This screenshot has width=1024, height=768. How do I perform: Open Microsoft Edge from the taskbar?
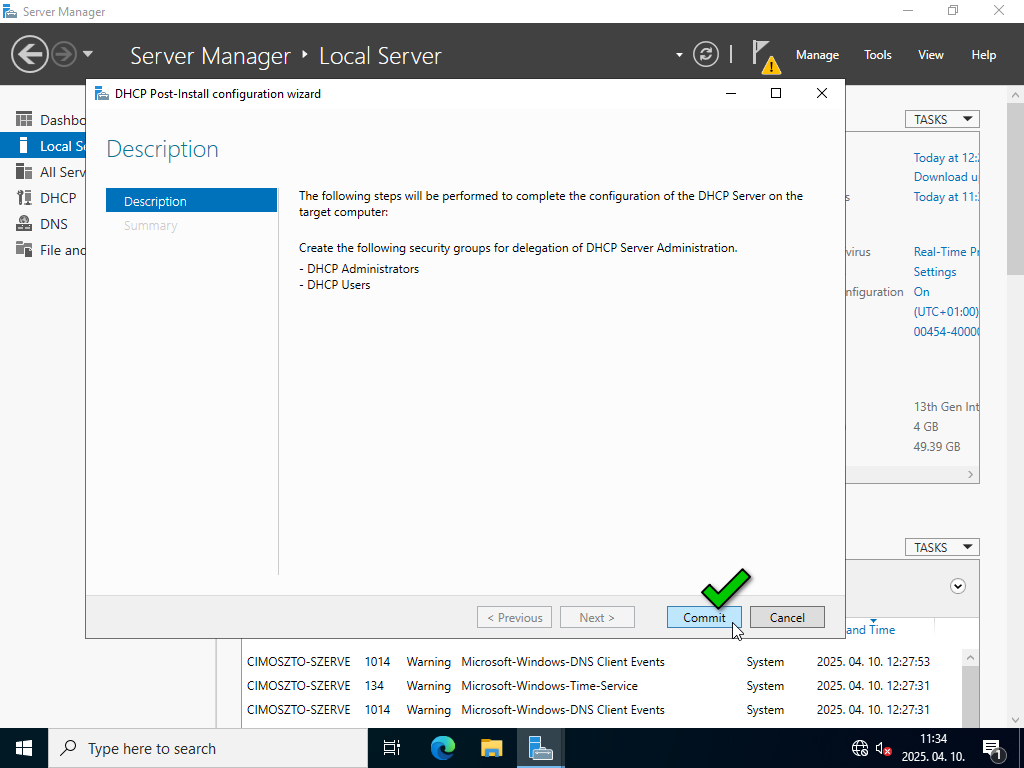442,748
